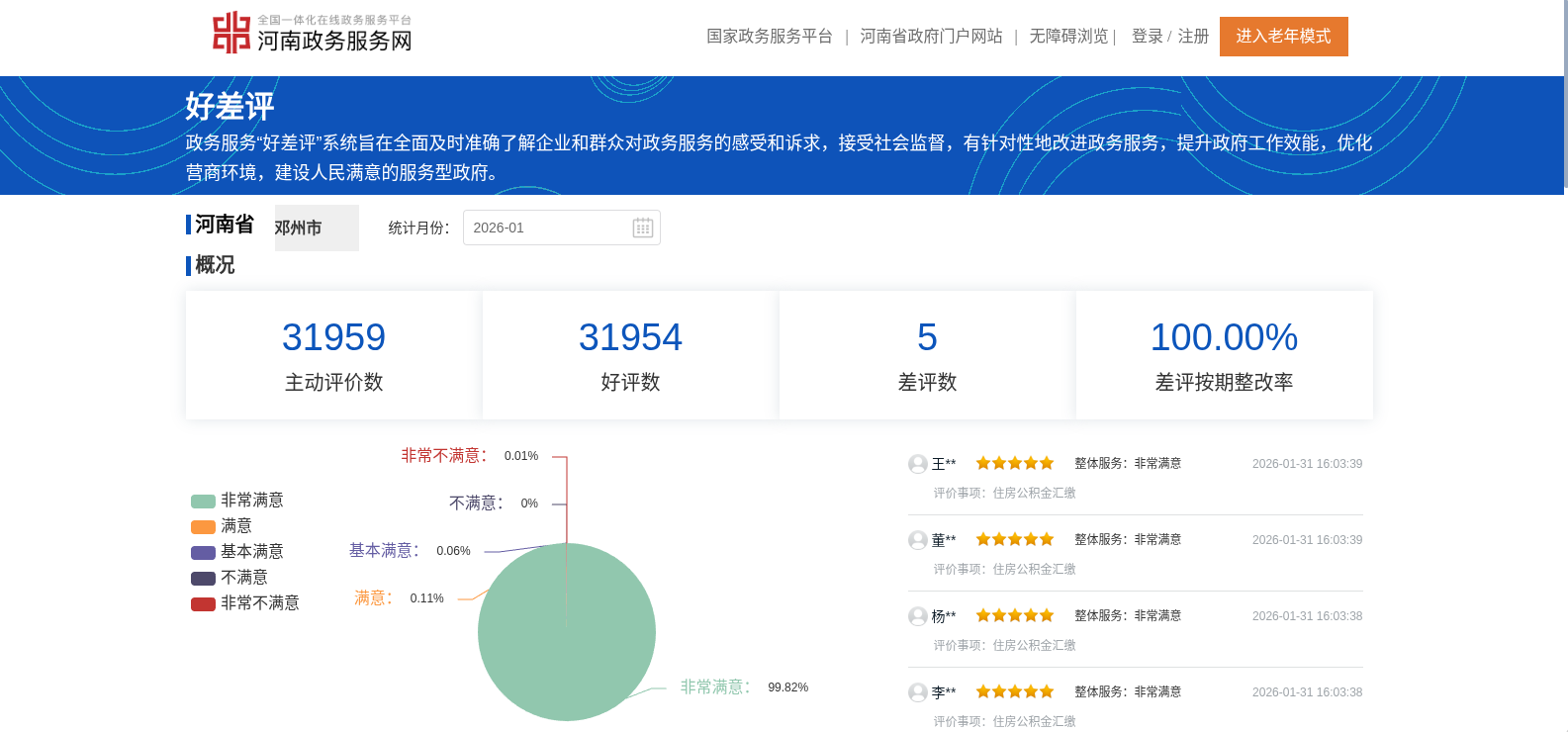The image size is (1568, 732).
Task: Select the 邓州市 region tab
Action: (x=317, y=228)
